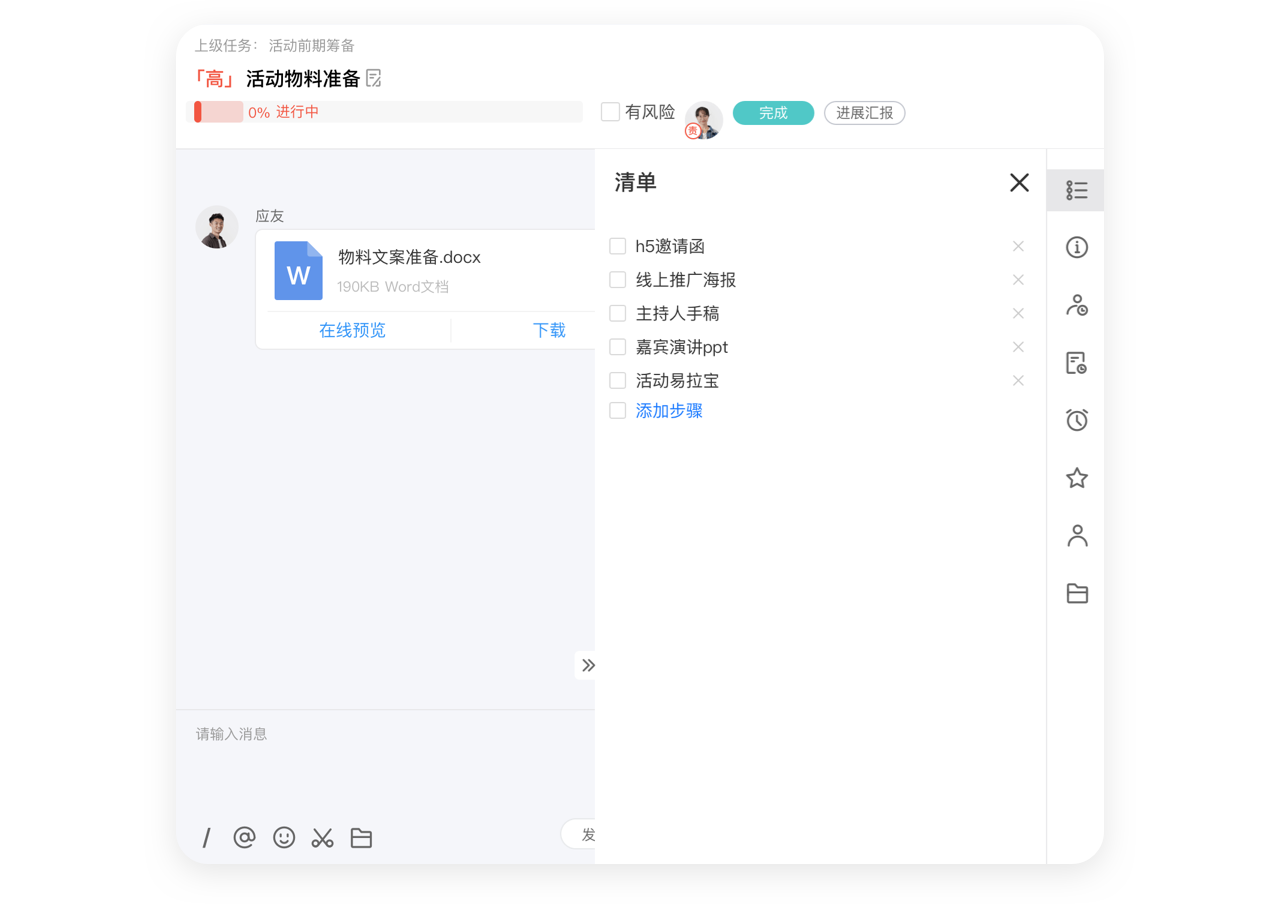The width and height of the screenshot is (1280, 904).
Task: Check off the h5邀请函 item
Action: click(x=618, y=246)
